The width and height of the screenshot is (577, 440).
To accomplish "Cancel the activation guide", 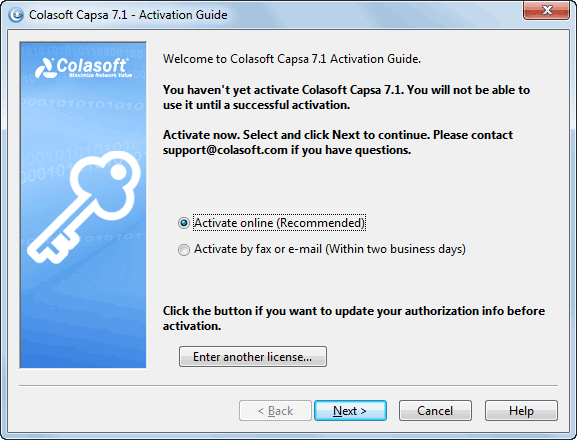I will pos(435,411).
